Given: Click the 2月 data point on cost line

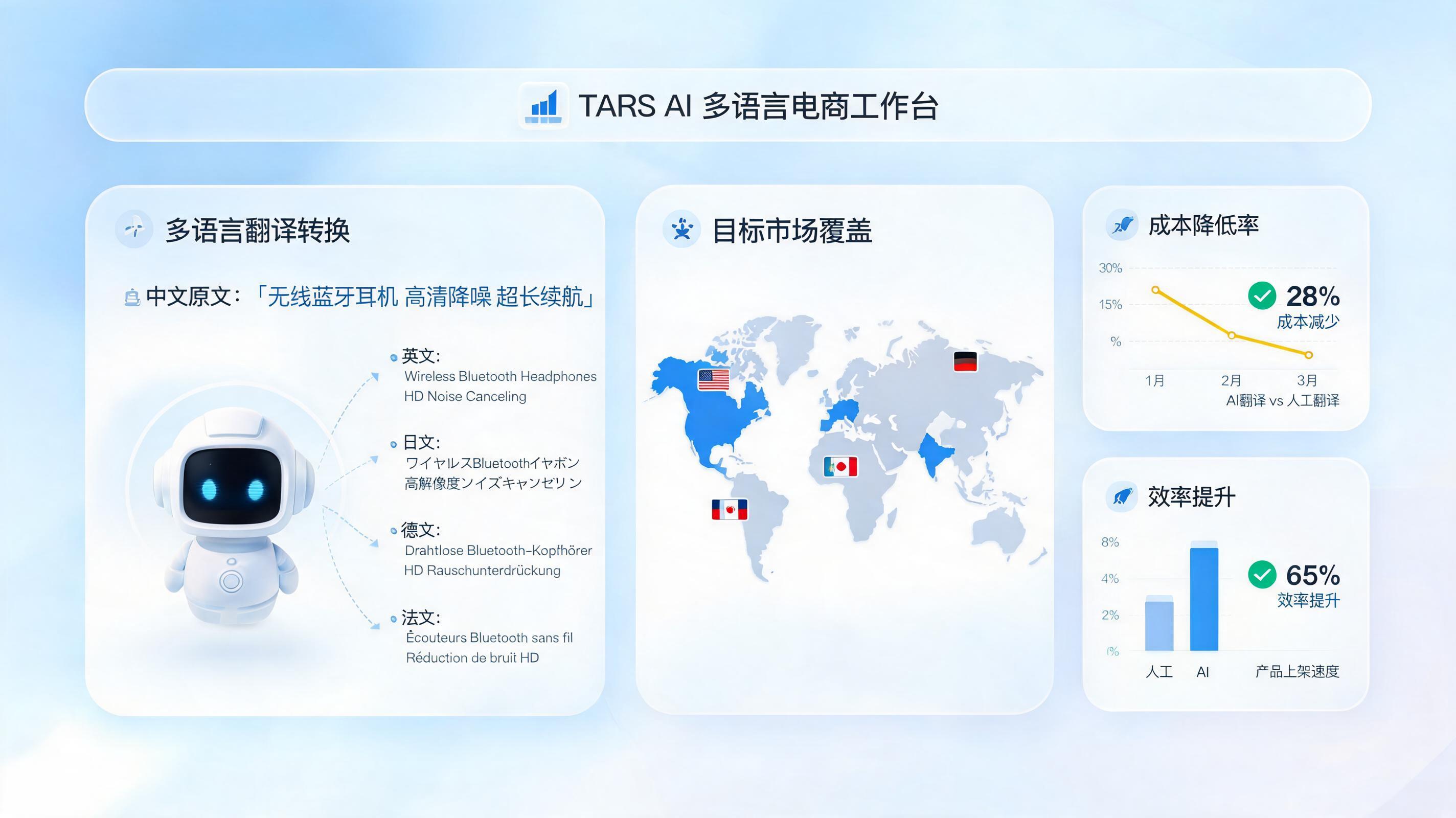Looking at the screenshot, I should click(1232, 335).
